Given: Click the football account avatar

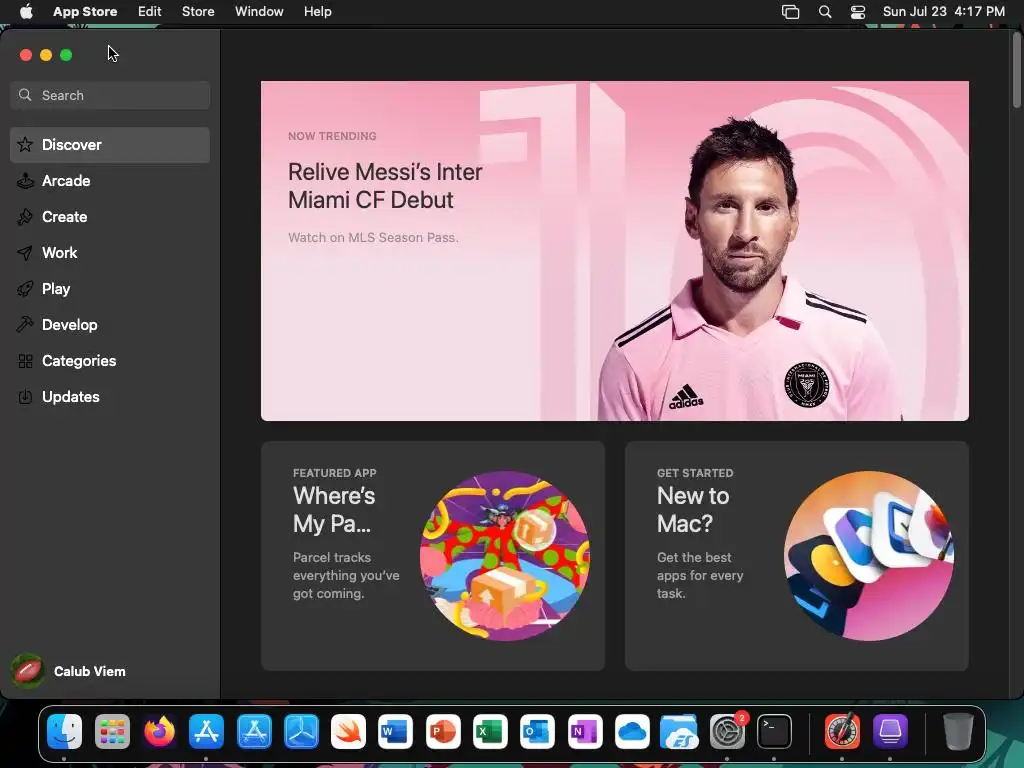Looking at the screenshot, I should tap(27, 671).
